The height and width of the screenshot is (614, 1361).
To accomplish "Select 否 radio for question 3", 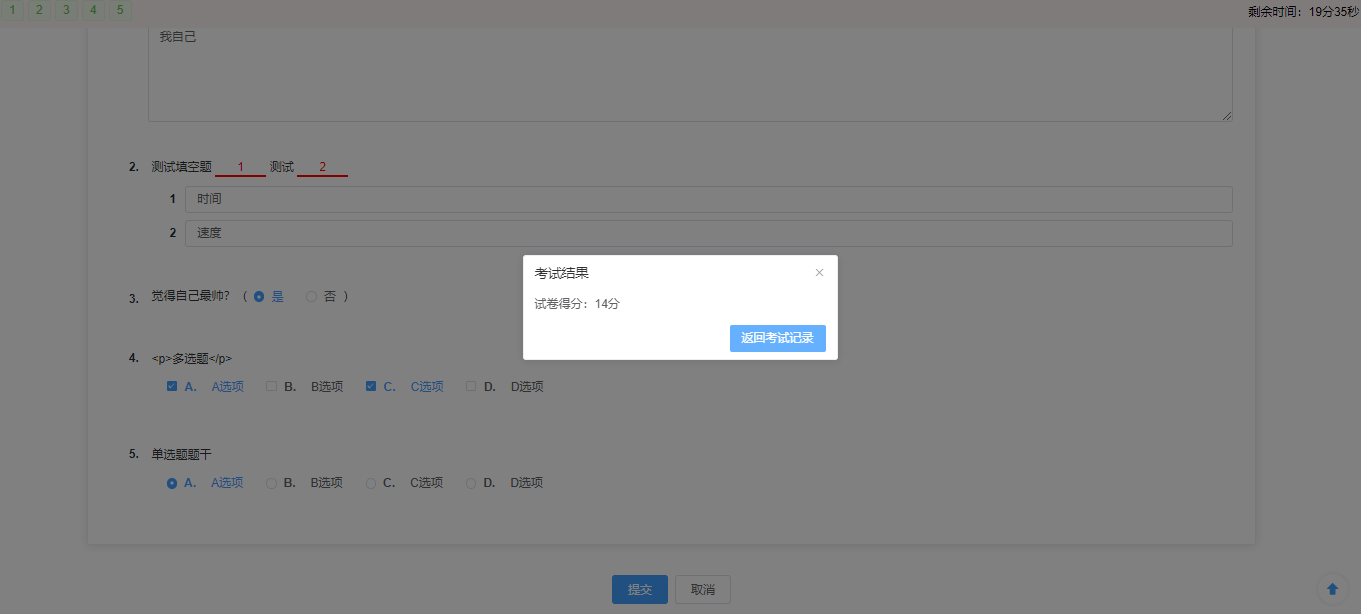I will coord(311,296).
